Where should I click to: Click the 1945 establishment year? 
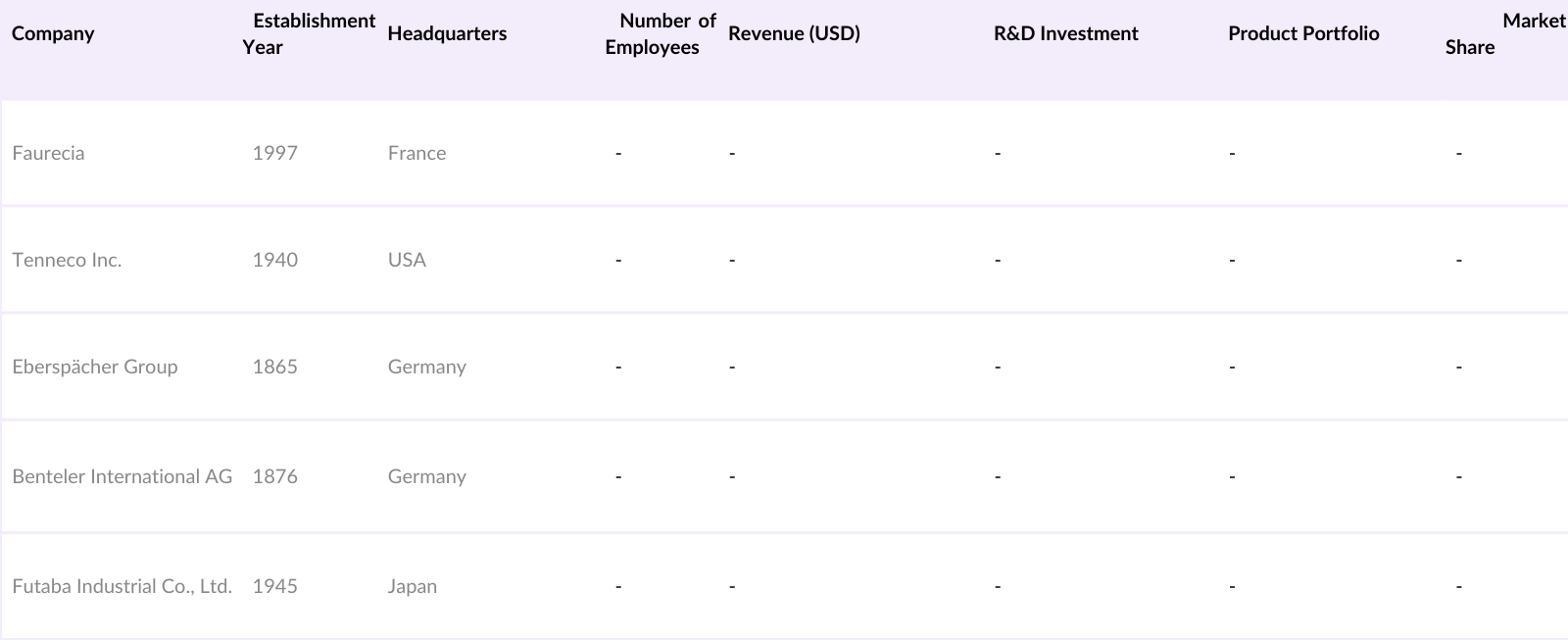[x=274, y=586]
